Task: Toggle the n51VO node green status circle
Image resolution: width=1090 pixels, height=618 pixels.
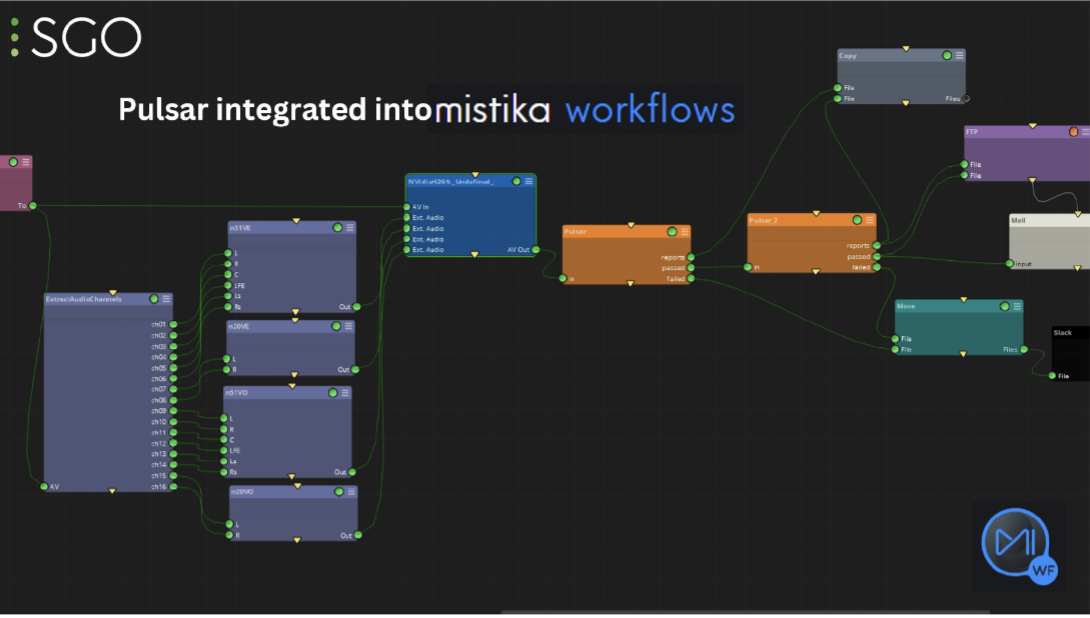Action: click(x=332, y=393)
